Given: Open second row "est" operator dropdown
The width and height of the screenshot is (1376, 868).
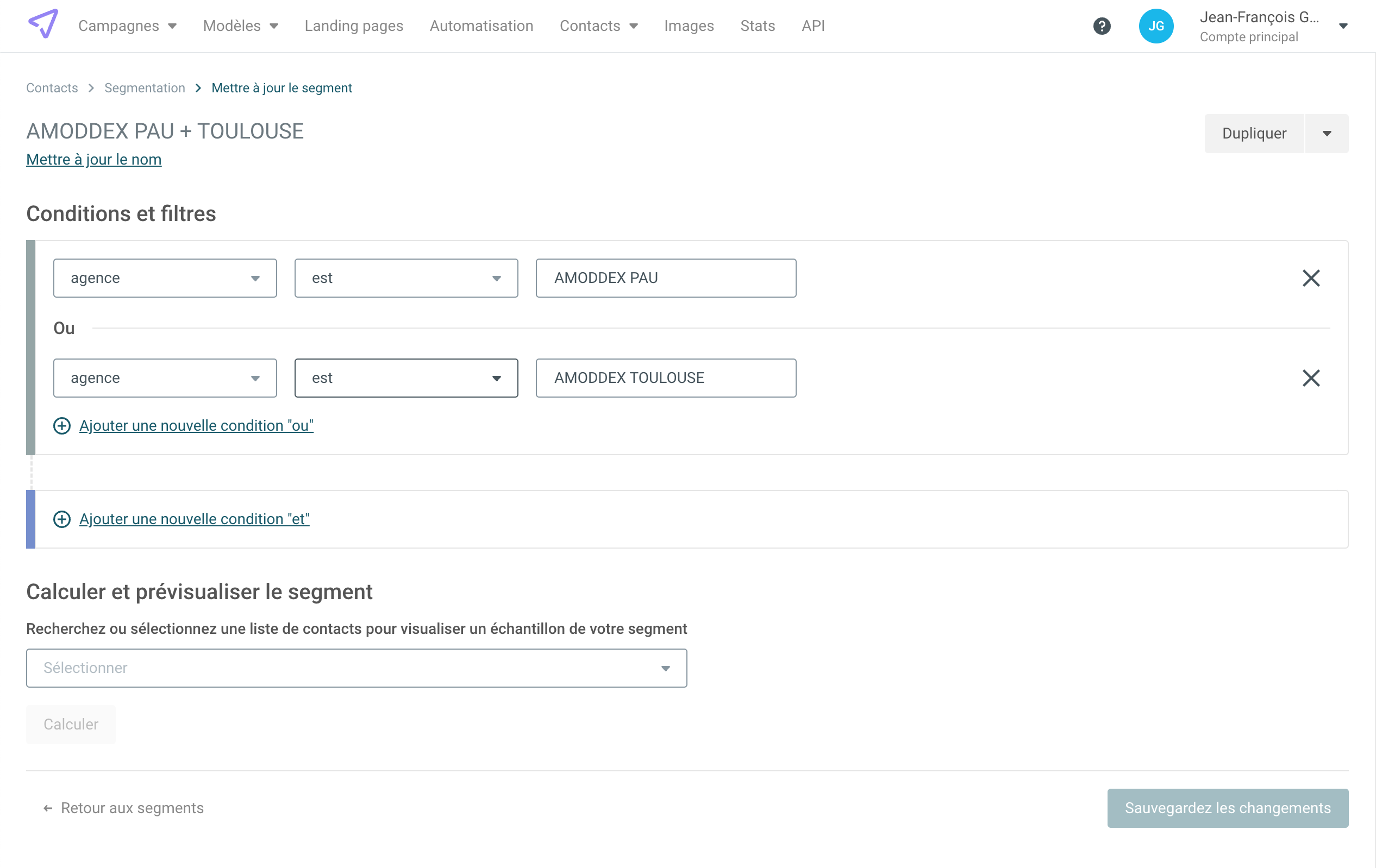Looking at the screenshot, I should (x=406, y=378).
